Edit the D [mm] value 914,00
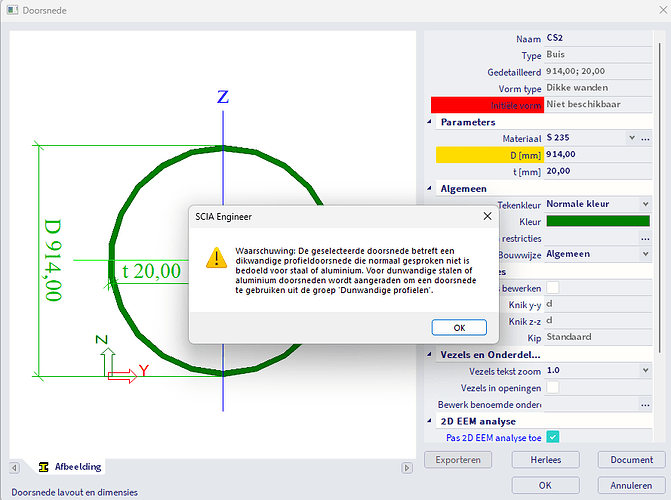The width and height of the screenshot is (671, 500). tap(598, 155)
